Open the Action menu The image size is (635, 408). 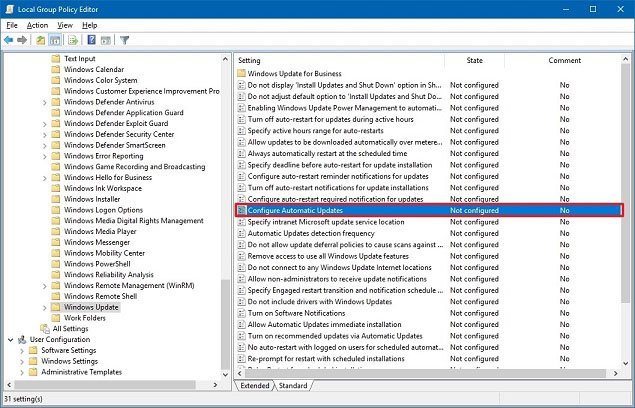pyautogui.click(x=37, y=25)
